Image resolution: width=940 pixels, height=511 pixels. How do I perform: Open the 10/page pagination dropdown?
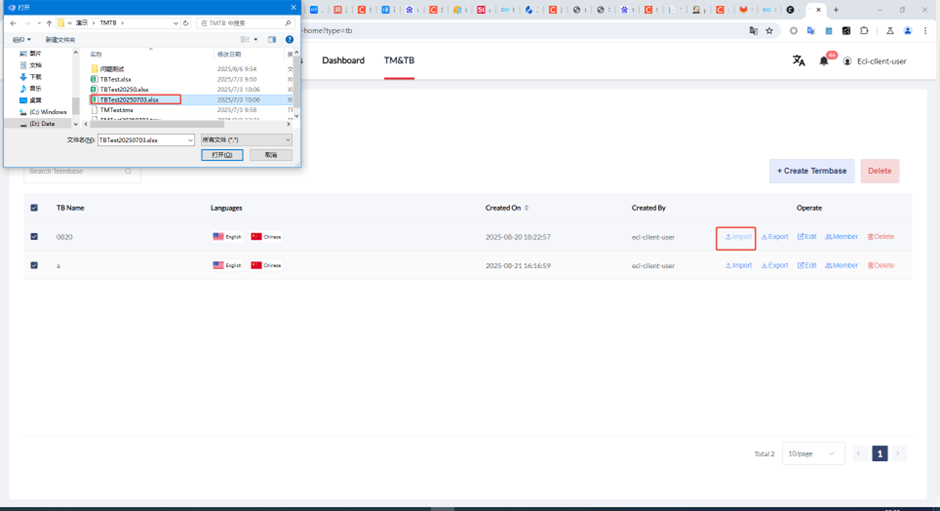[813, 454]
